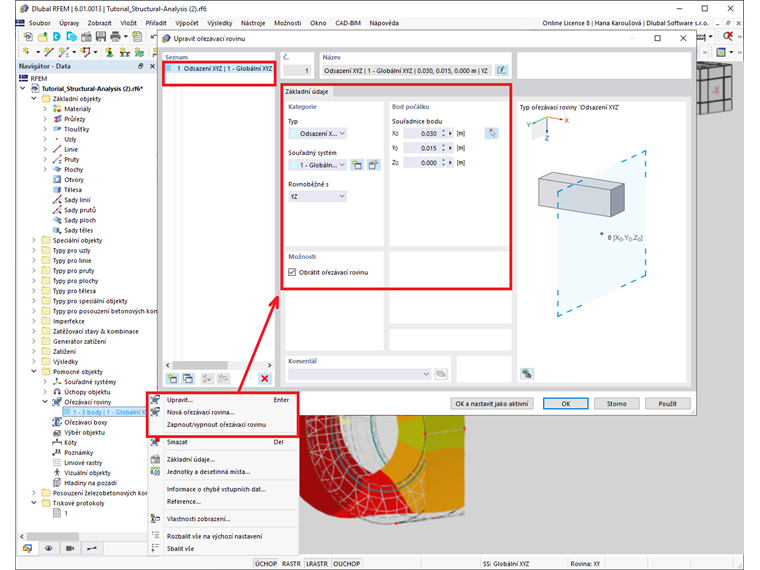The height and width of the screenshot is (570, 760).
Task: Choose Smazat in context menu
Action: 222,442
